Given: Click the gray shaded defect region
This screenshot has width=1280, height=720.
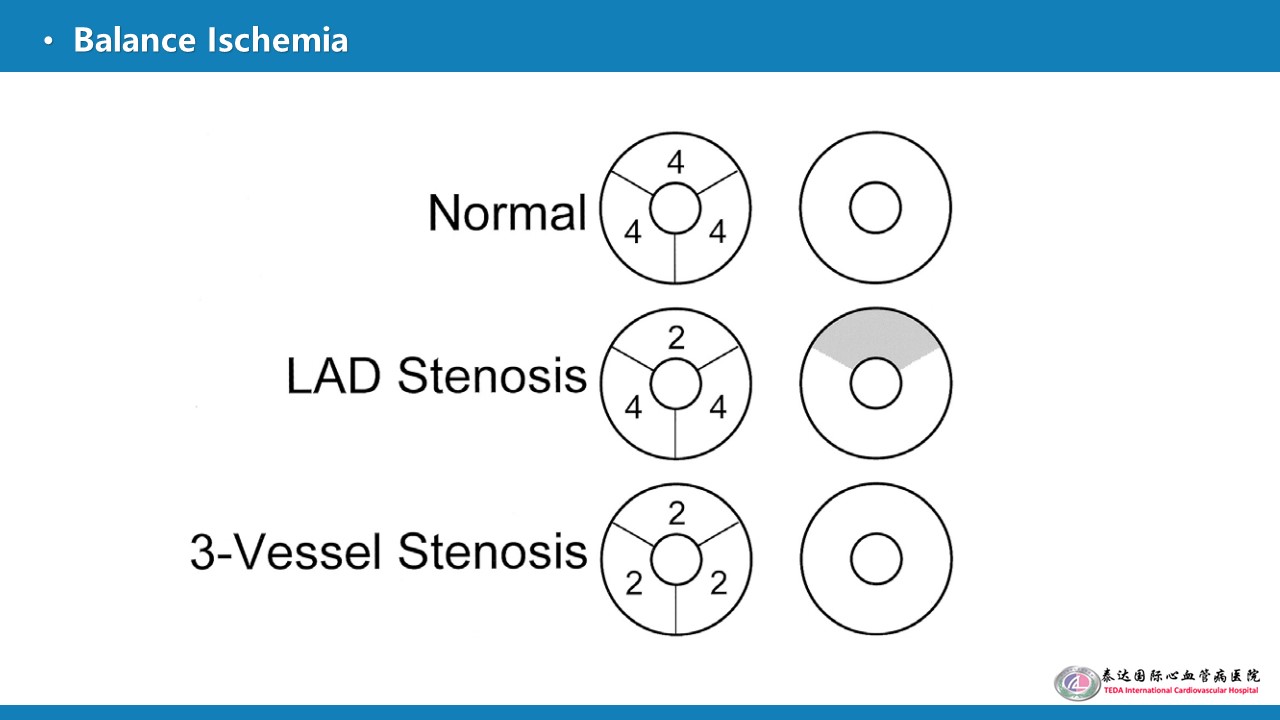Looking at the screenshot, I should 875,336.
